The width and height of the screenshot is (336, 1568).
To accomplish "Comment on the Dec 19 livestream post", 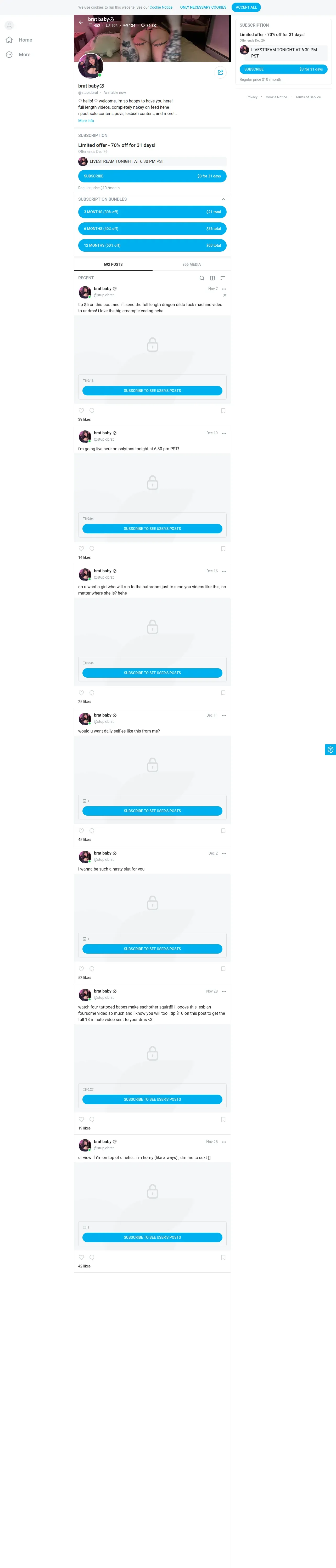I will pyautogui.click(x=92, y=549).
